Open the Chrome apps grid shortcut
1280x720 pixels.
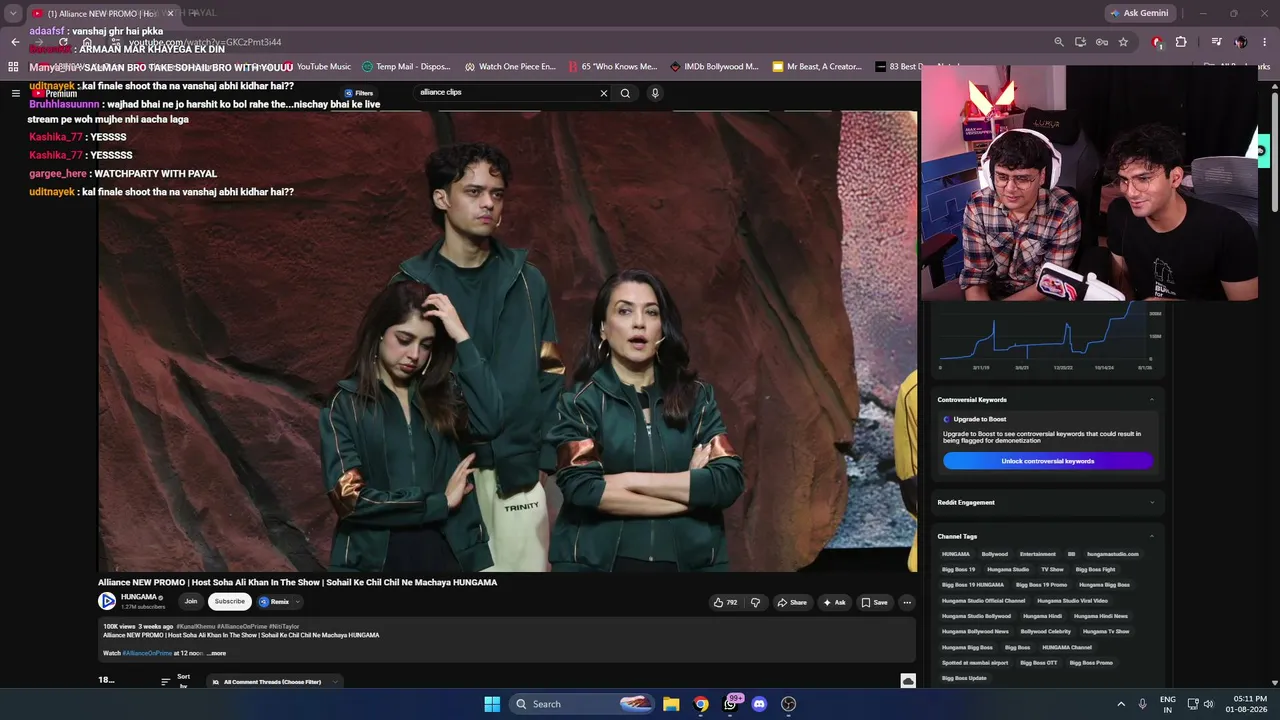(14, 67)
